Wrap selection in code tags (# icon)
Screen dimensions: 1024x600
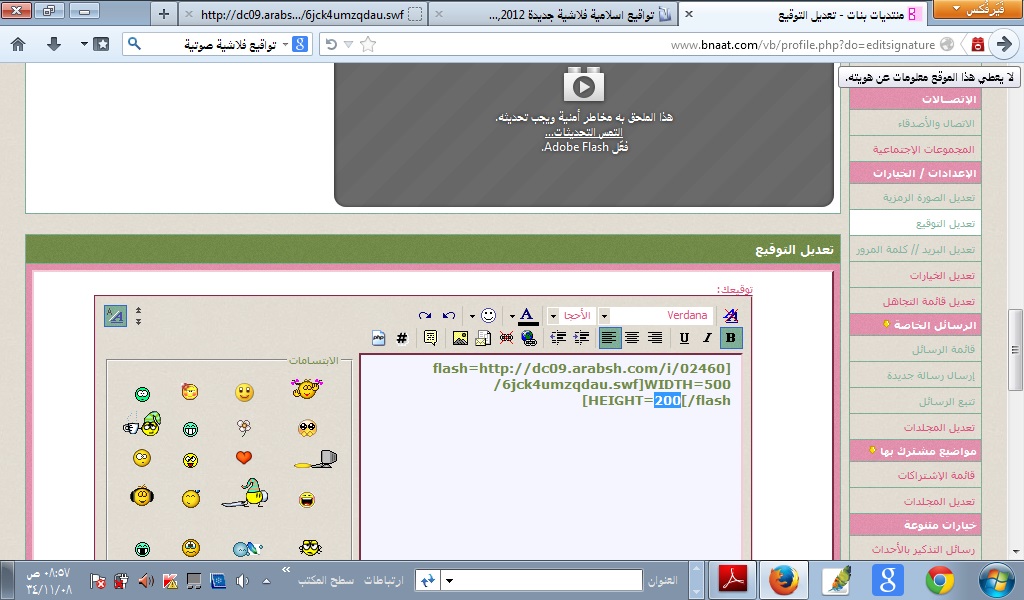click(x=402, y=338)
